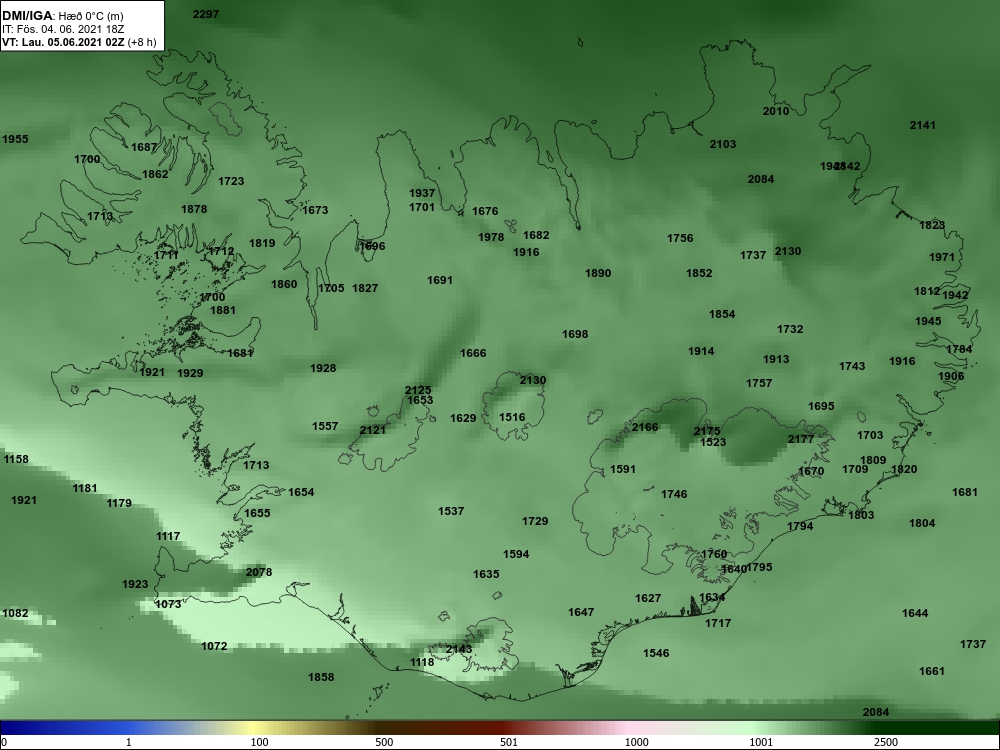Select the 2166 value on Vatnajökull
Screen dimensions: 1000x750
[x=645, y=427]
